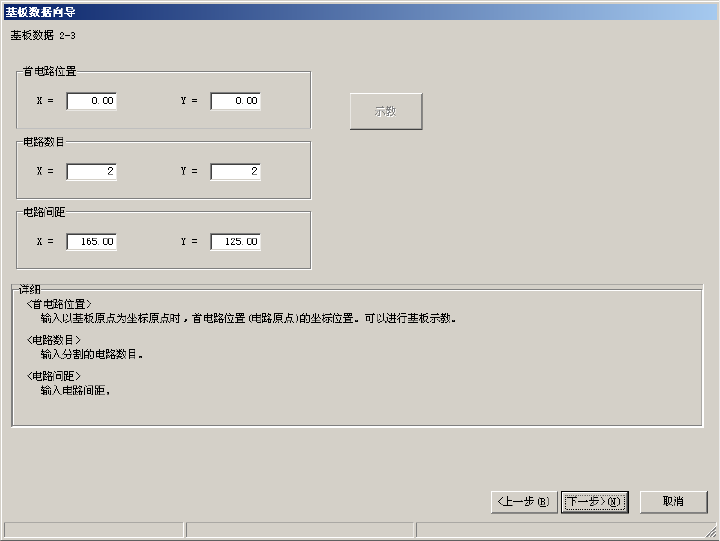Viewport: 720px width, 541px height.
Task: Click the resize grip at window corner
Action: (711, 531)
